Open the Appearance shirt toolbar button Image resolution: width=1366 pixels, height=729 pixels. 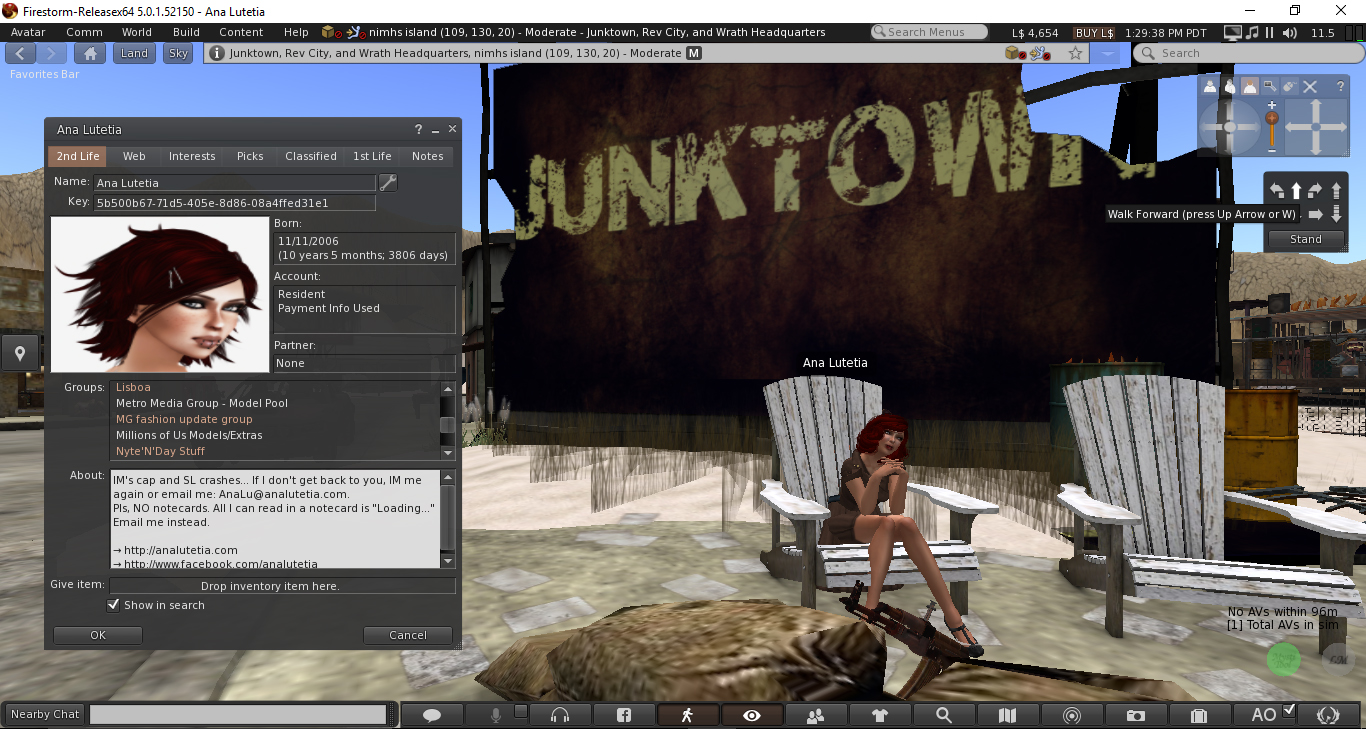coord(879,715)
